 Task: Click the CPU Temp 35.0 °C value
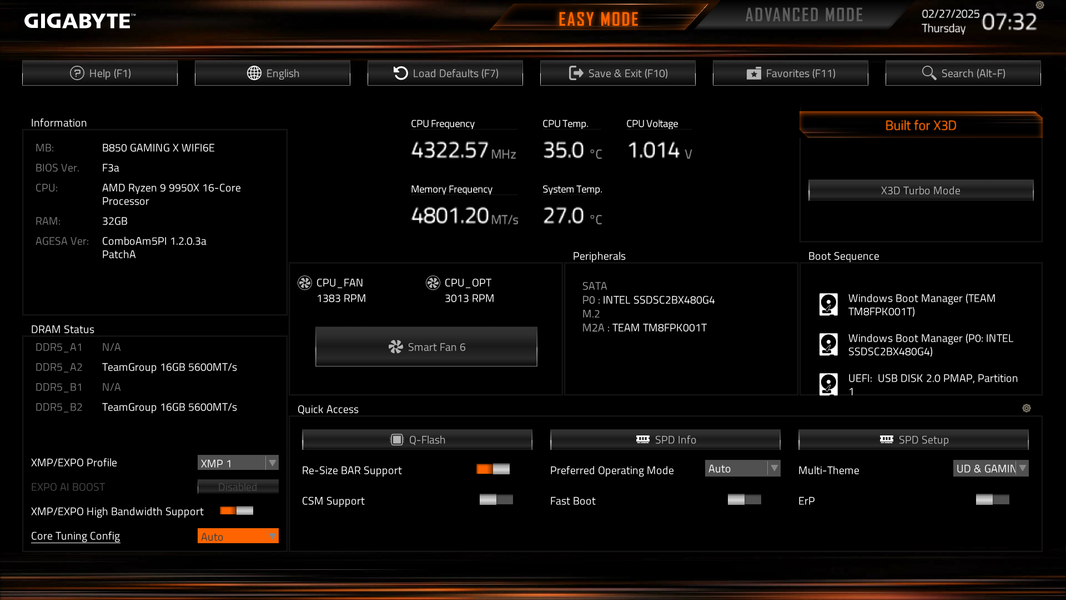click(572, 150)
